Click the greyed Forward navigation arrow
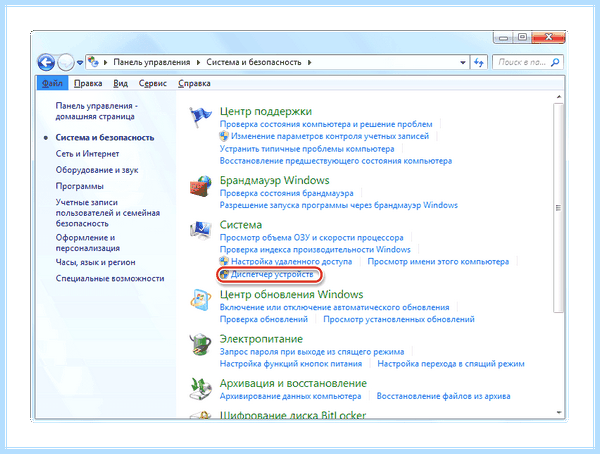This screenshot has height=454, width=600. (x=65, y=62)
